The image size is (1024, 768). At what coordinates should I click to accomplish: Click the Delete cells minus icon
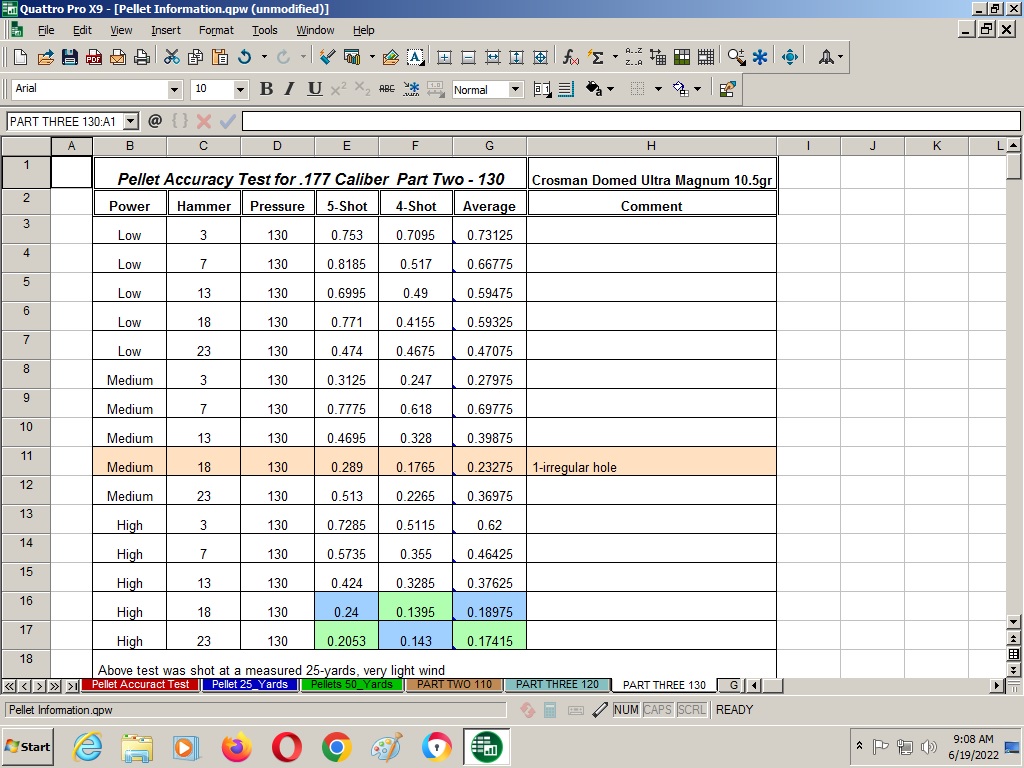[468, 57]
